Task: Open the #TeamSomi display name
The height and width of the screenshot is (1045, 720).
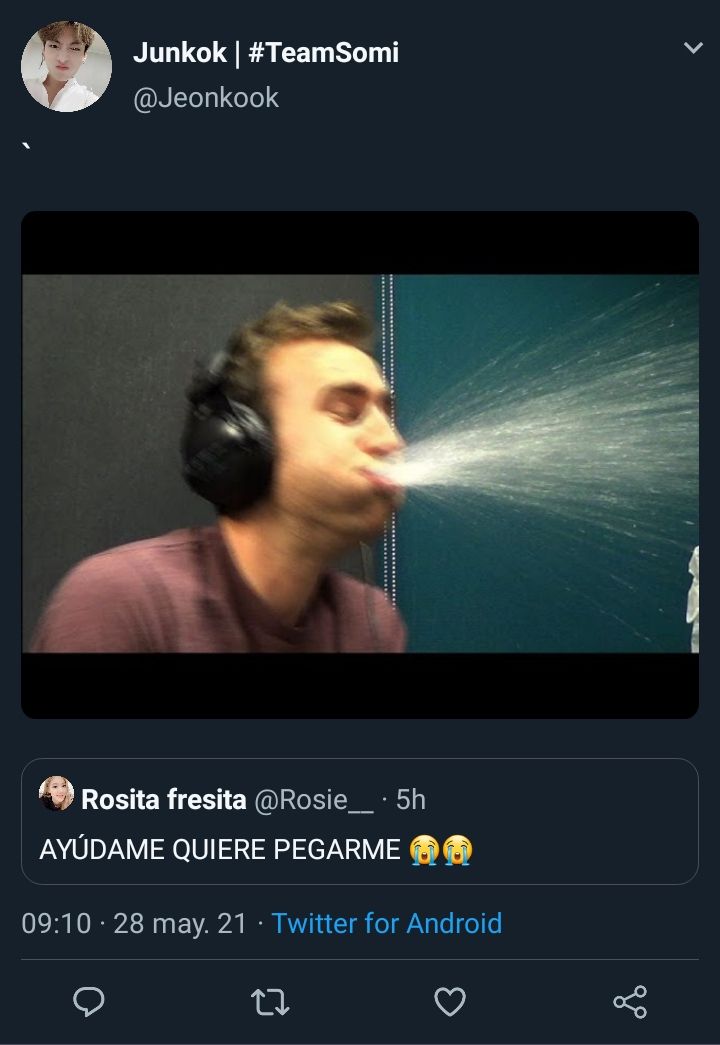Action: (x=323, y=53)
